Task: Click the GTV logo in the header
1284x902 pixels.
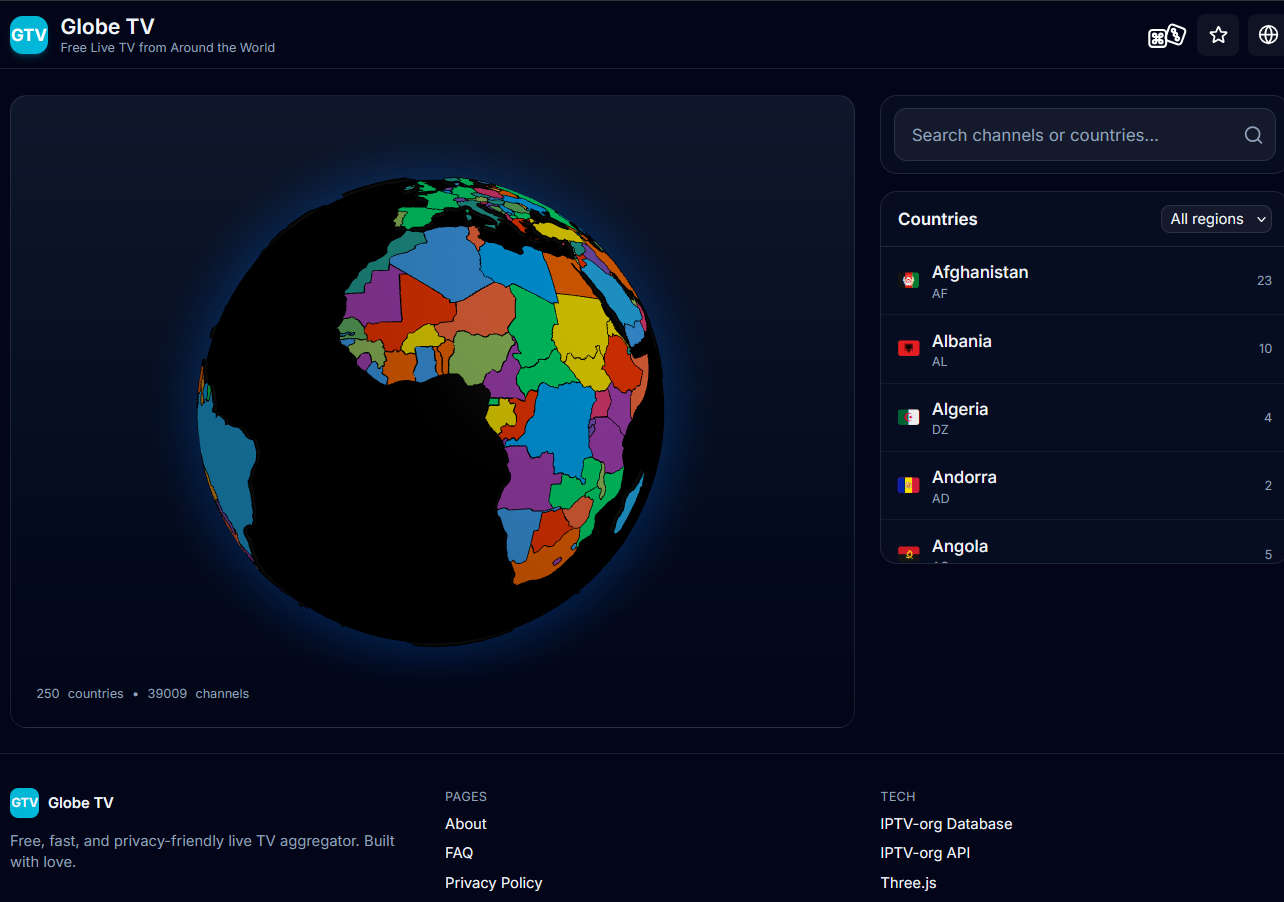Action: coord(29,35)
